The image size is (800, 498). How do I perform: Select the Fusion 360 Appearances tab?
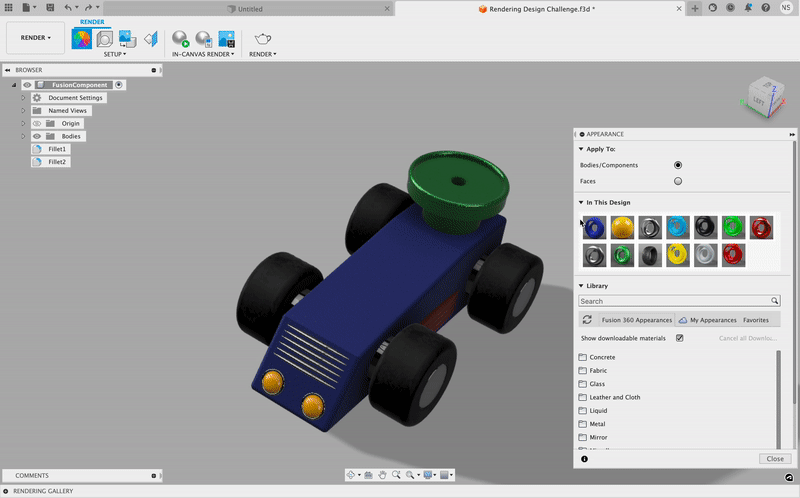636,320
